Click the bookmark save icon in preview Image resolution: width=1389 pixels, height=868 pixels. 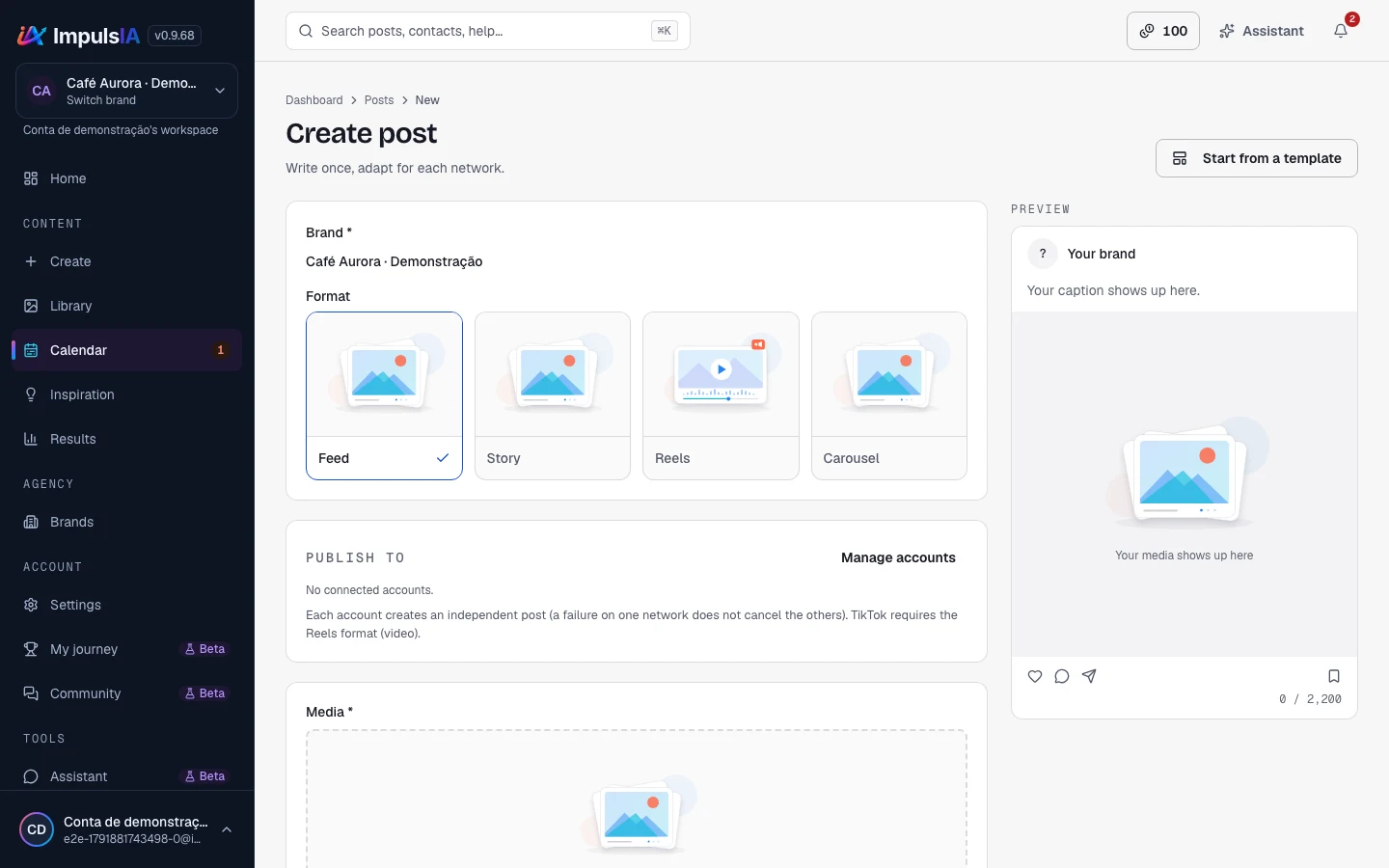click(1334, 676)
